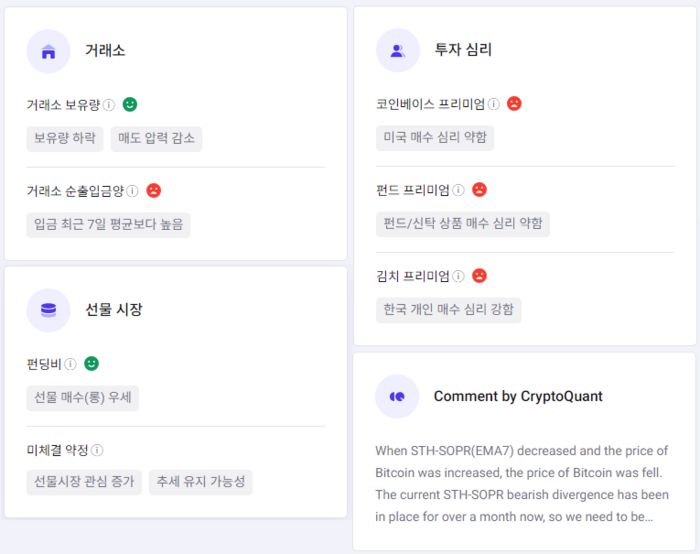This screenshot has width=700, height=554.
Task: Click info icon next to 김치 프리미엄
Action: pos(459,275)
